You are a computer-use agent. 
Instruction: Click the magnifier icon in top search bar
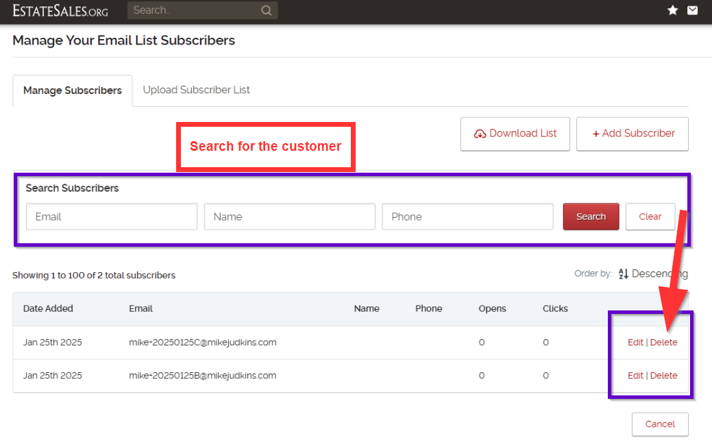[267, 10]
